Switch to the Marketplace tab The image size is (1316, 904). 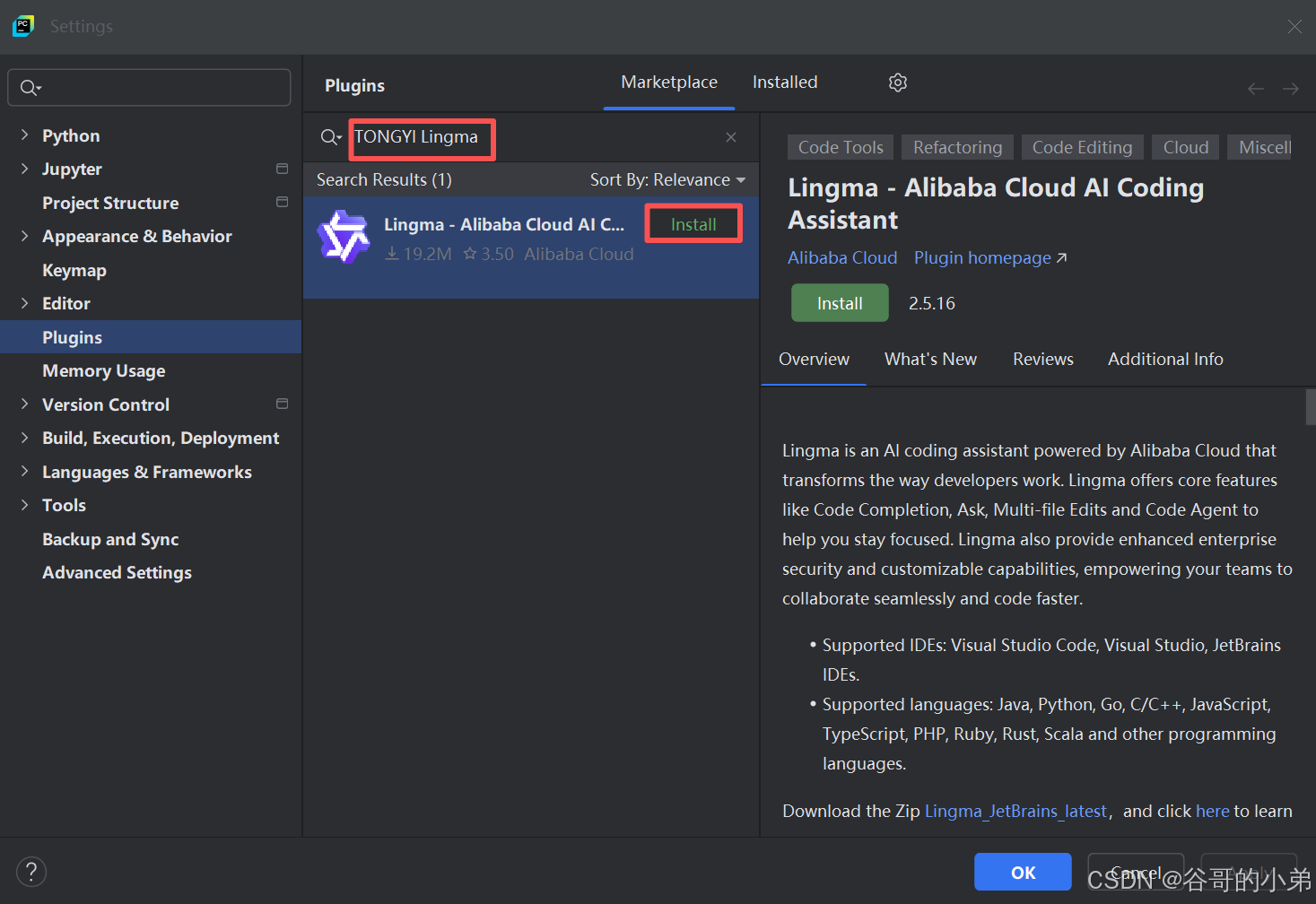click(669, 83)
